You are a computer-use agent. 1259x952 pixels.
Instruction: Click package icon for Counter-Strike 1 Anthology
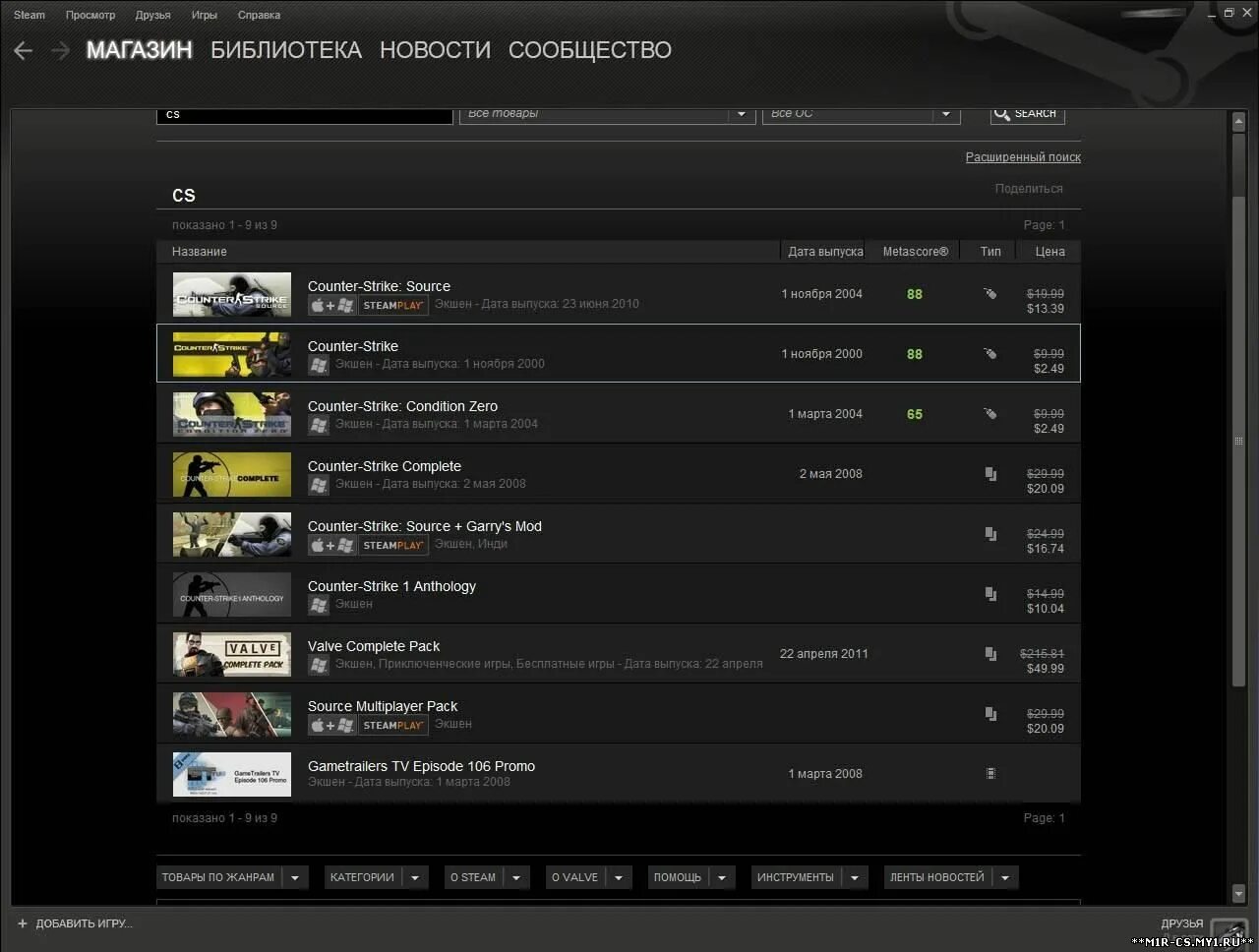[x=990, y=594]
